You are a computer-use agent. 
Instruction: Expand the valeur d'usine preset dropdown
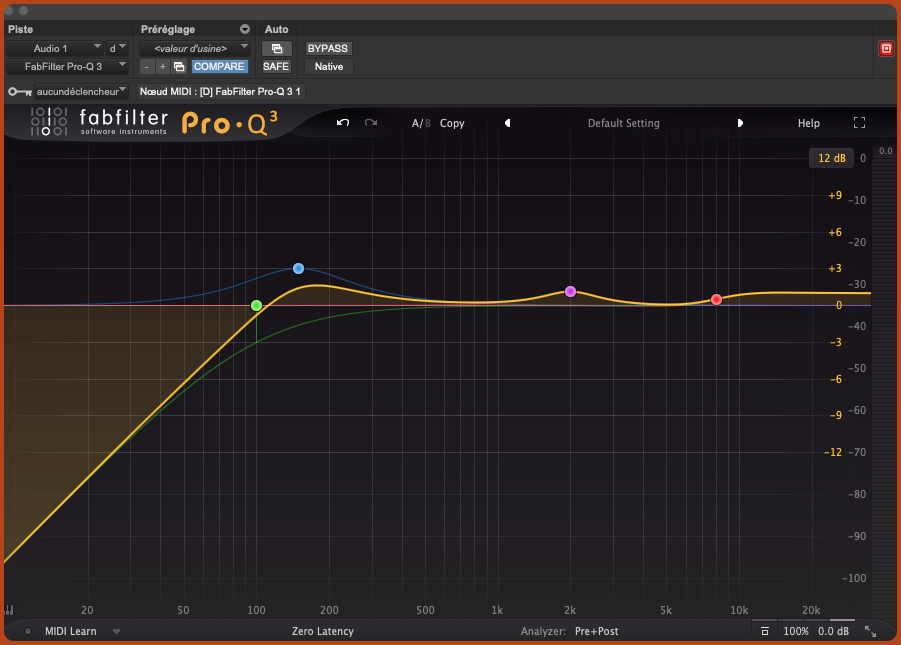(192, 48)
